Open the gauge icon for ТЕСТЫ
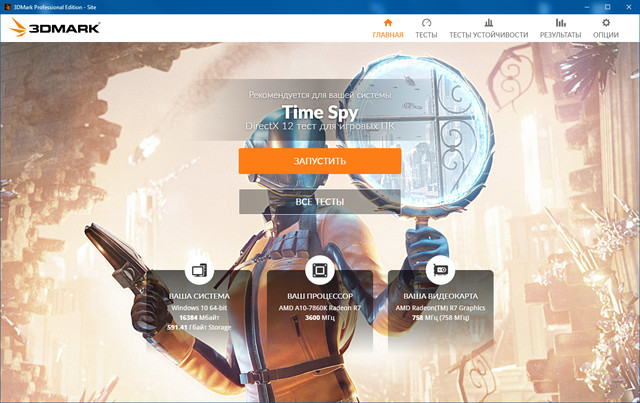Viewport: 640px width, 403px height. 427,22
